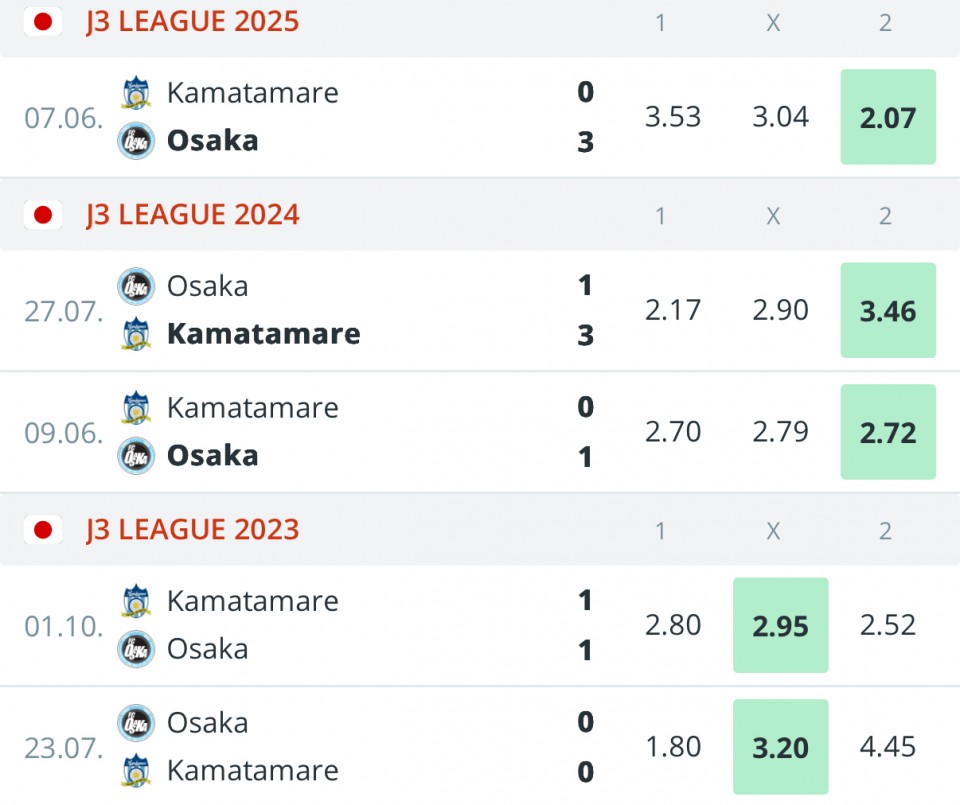
Task: Click Osaka logo in the 27.07. match
Action: [136, 286]
